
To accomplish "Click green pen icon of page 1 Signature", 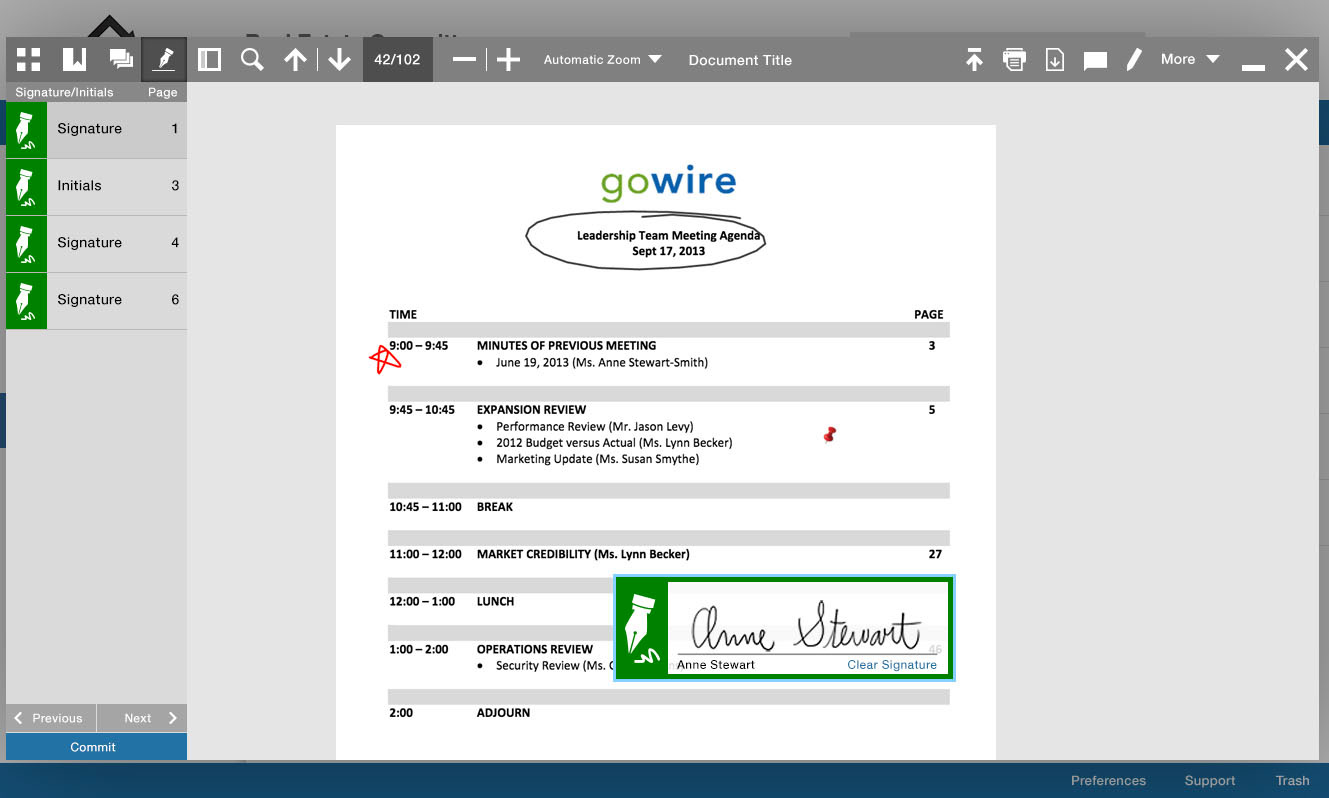I will tap(26, 129).
